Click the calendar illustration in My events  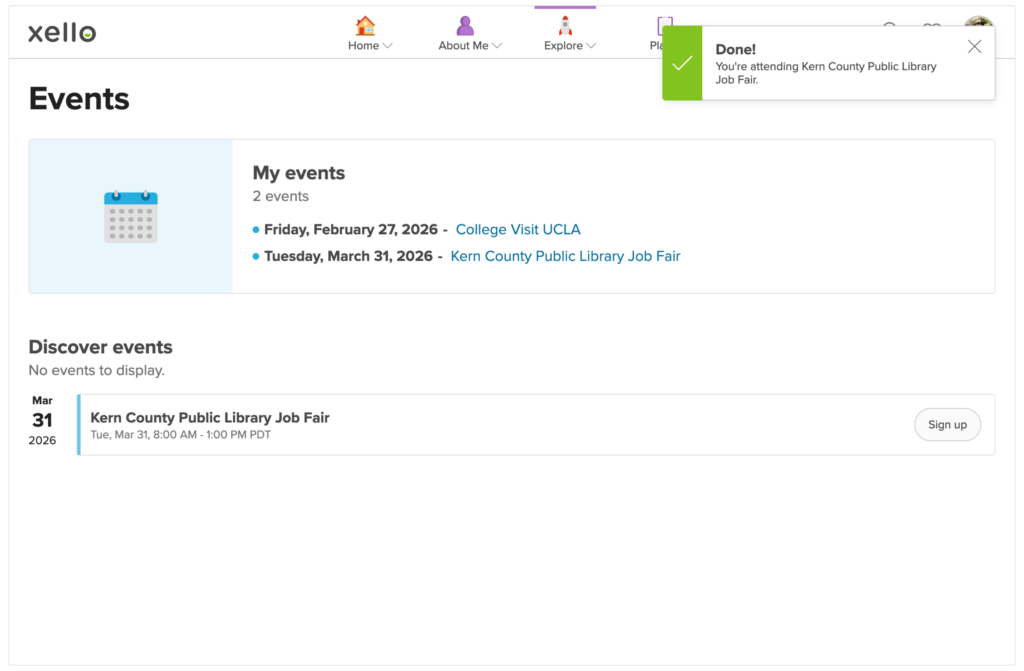(131, 213)
